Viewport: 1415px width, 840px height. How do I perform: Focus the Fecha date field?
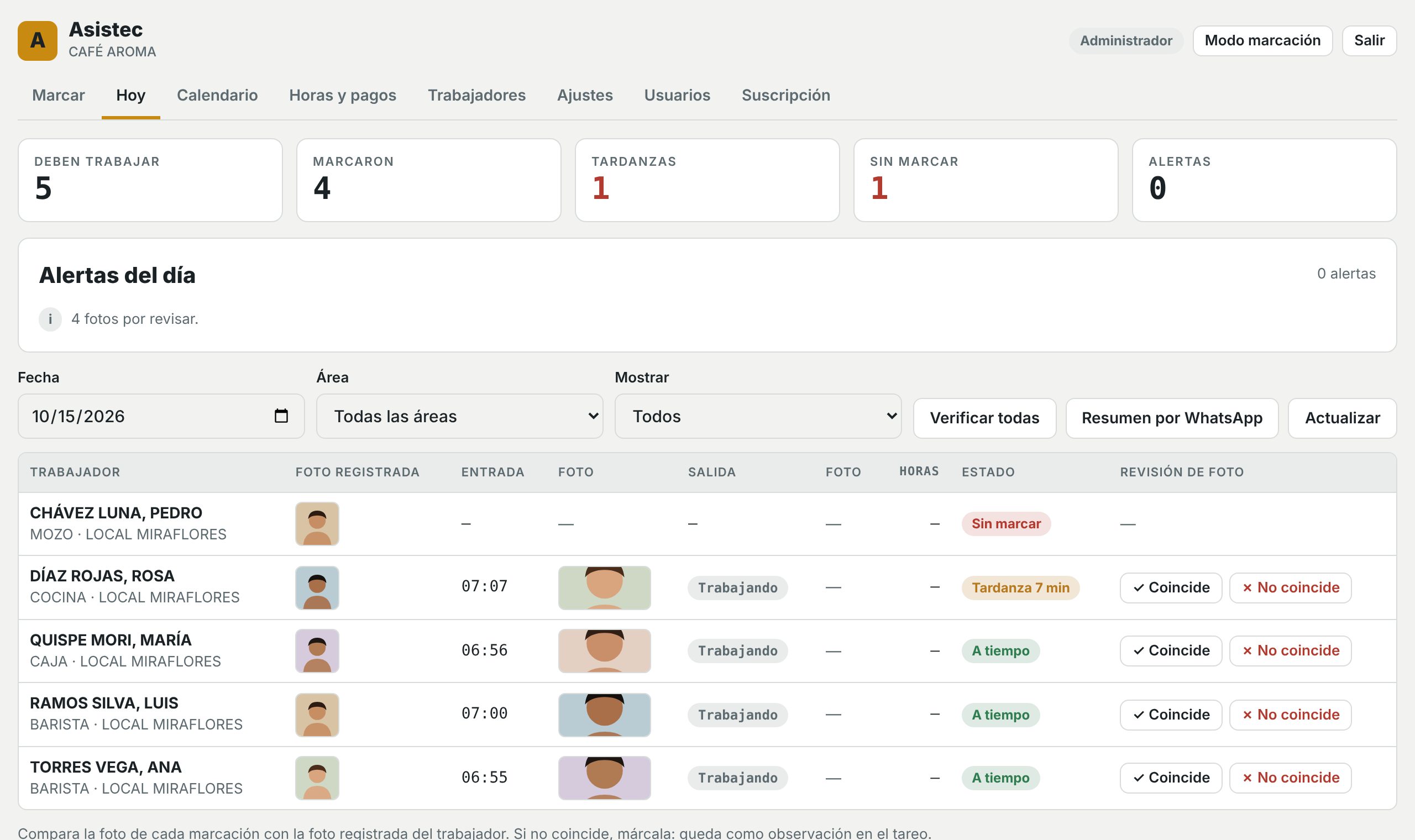click(161, 416)
